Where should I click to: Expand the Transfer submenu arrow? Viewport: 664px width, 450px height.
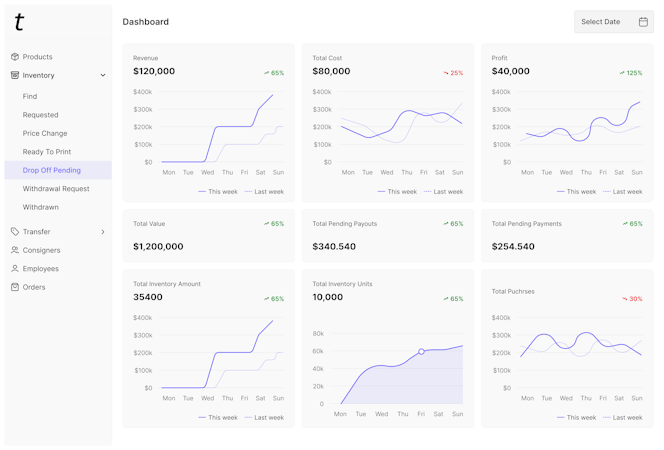pos(103,232)
